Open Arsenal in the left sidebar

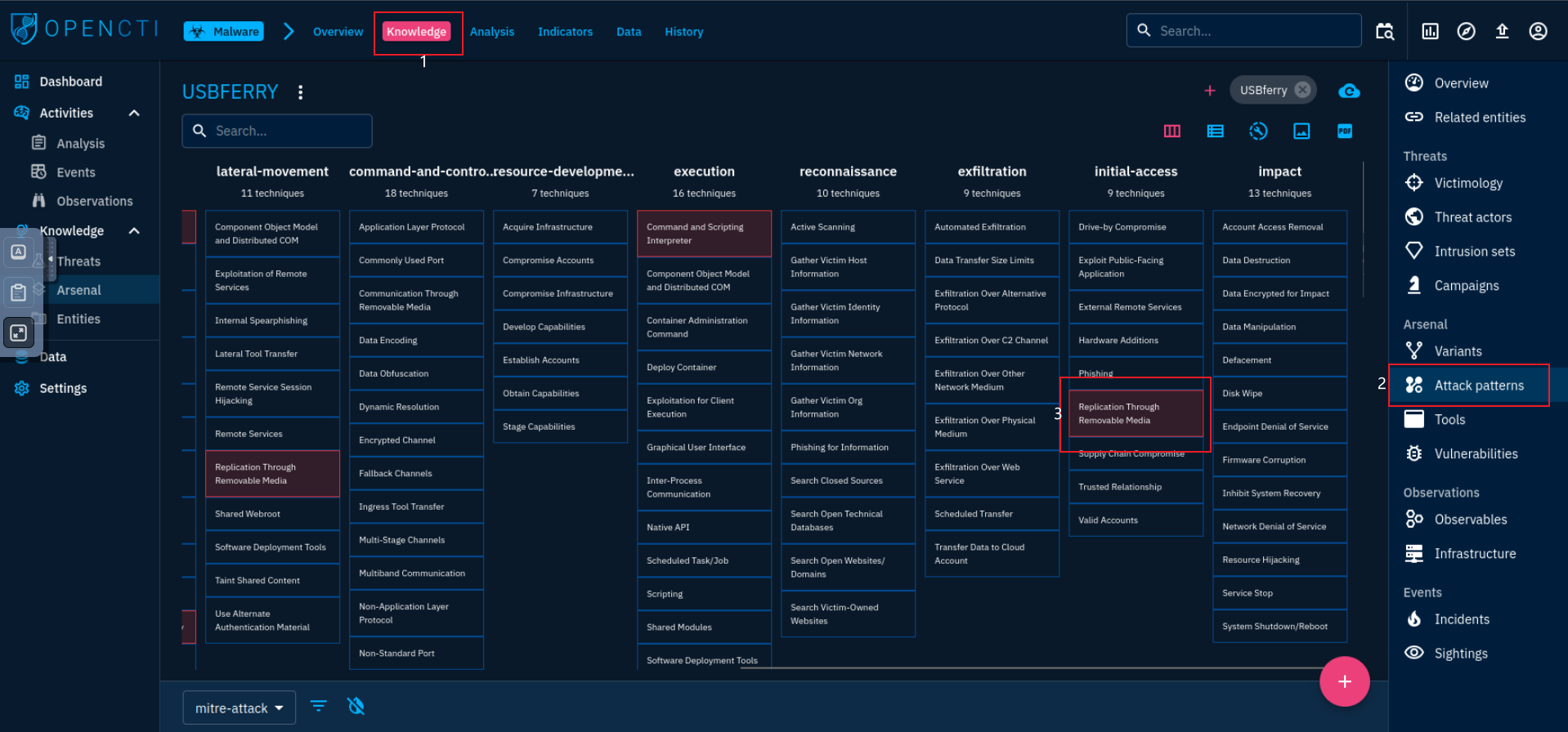79,290
